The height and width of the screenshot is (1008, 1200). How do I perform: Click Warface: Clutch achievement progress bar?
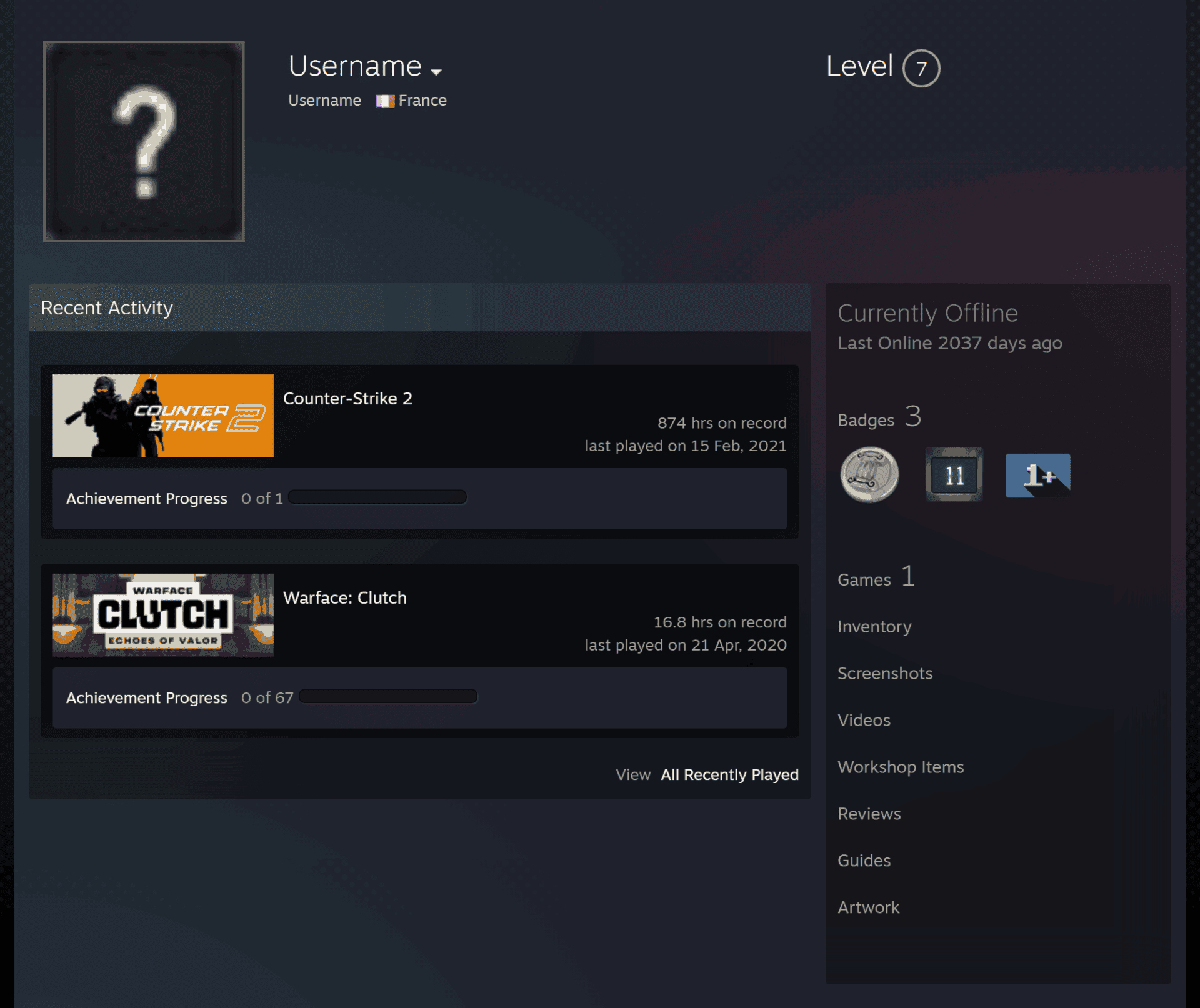388,697
